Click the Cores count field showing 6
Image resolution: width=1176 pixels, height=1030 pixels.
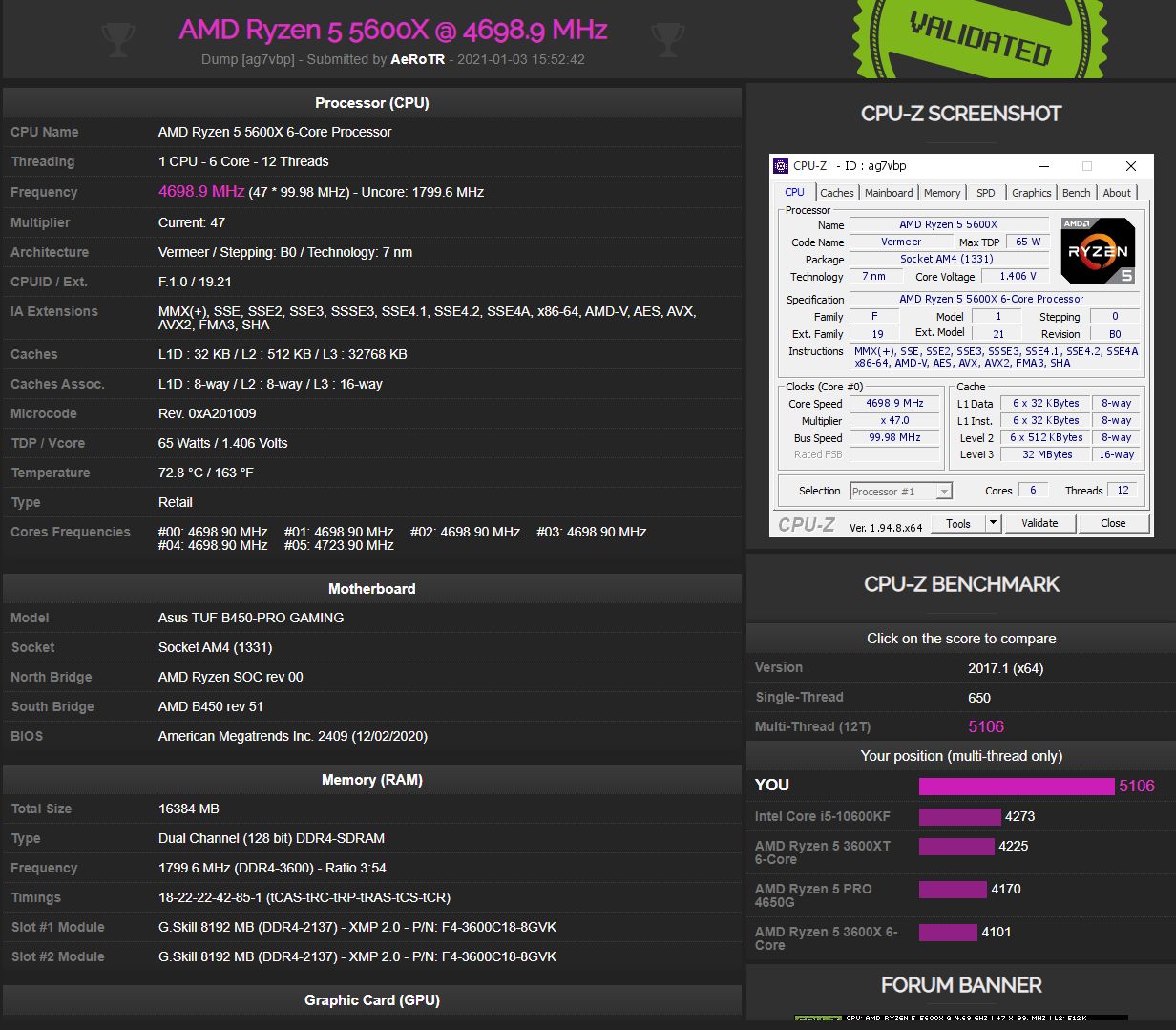(1033, 490)
